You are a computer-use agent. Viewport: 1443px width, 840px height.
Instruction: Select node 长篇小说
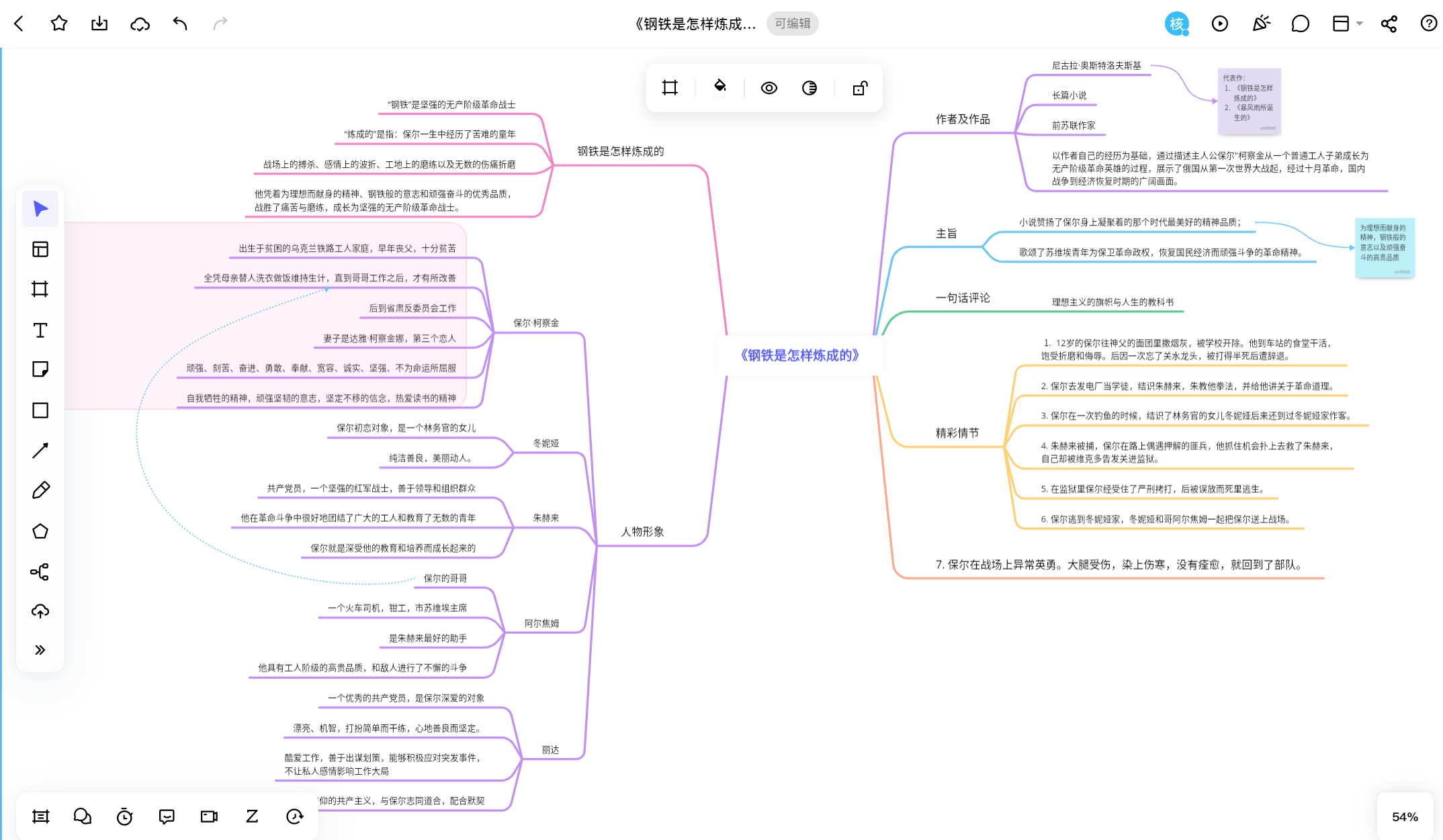click(x=1069, y=95)
